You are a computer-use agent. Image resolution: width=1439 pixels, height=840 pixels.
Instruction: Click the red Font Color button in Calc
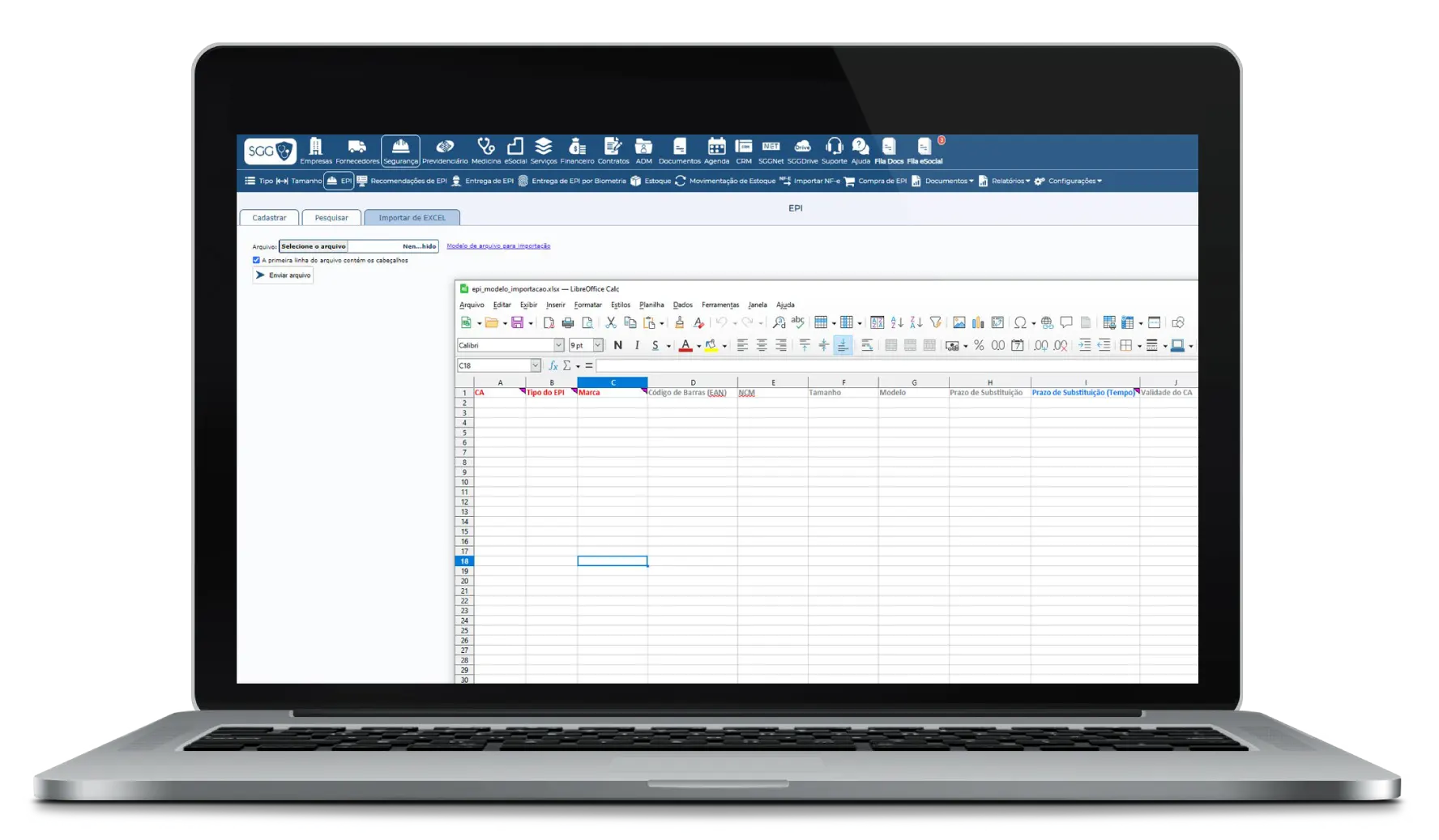pyautogui.click(x=685, y=345)
